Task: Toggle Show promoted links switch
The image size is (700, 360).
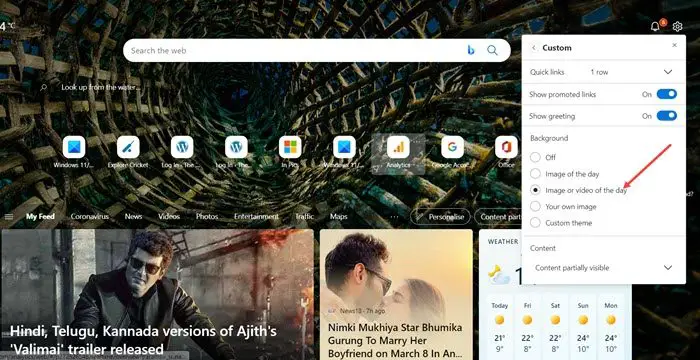Action: click(667, 94)
